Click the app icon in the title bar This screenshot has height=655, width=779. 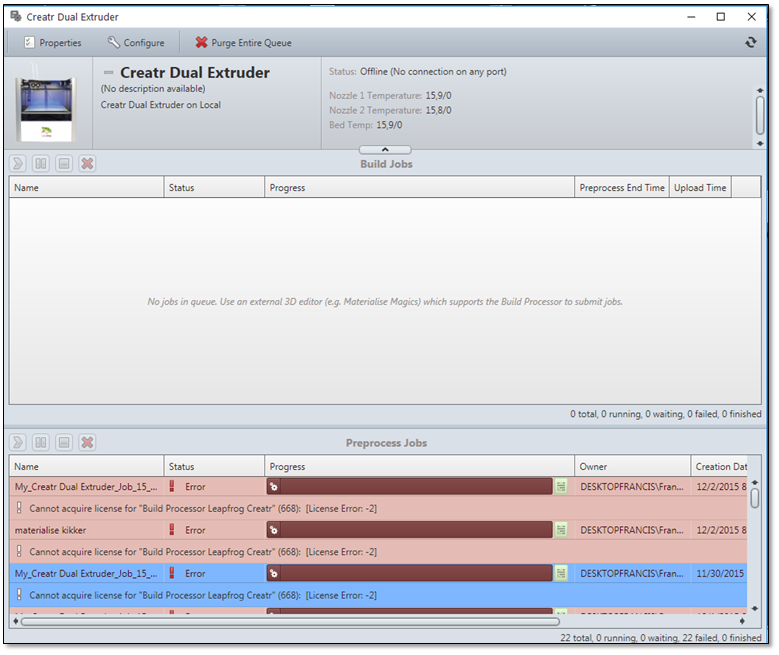click(x=16, y=16)
